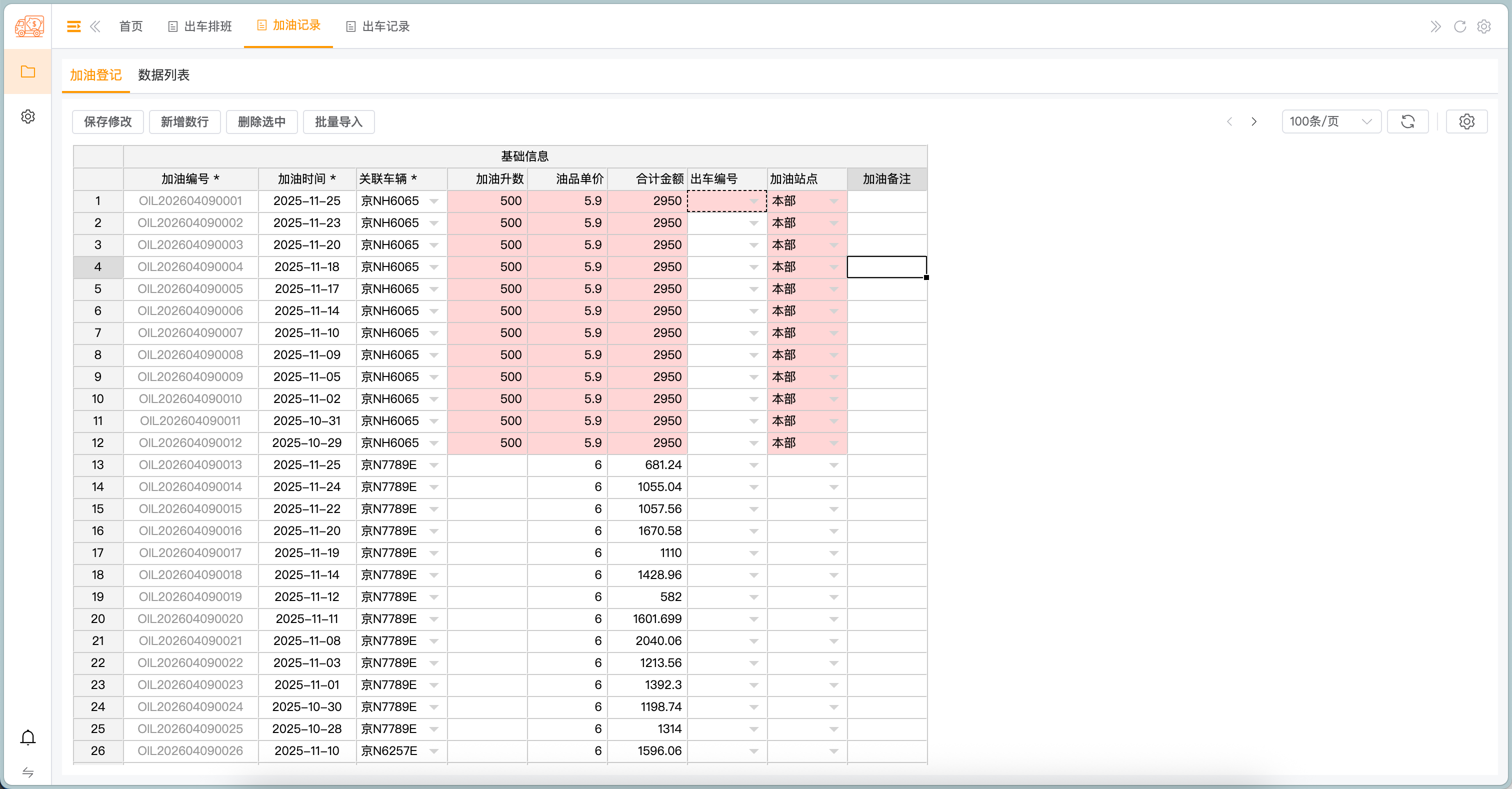Image resolution: width=1512 pixels, height=789 pixels.
Task: Open the hamburger navigation menu icon
Action: (x=73, y=26)
